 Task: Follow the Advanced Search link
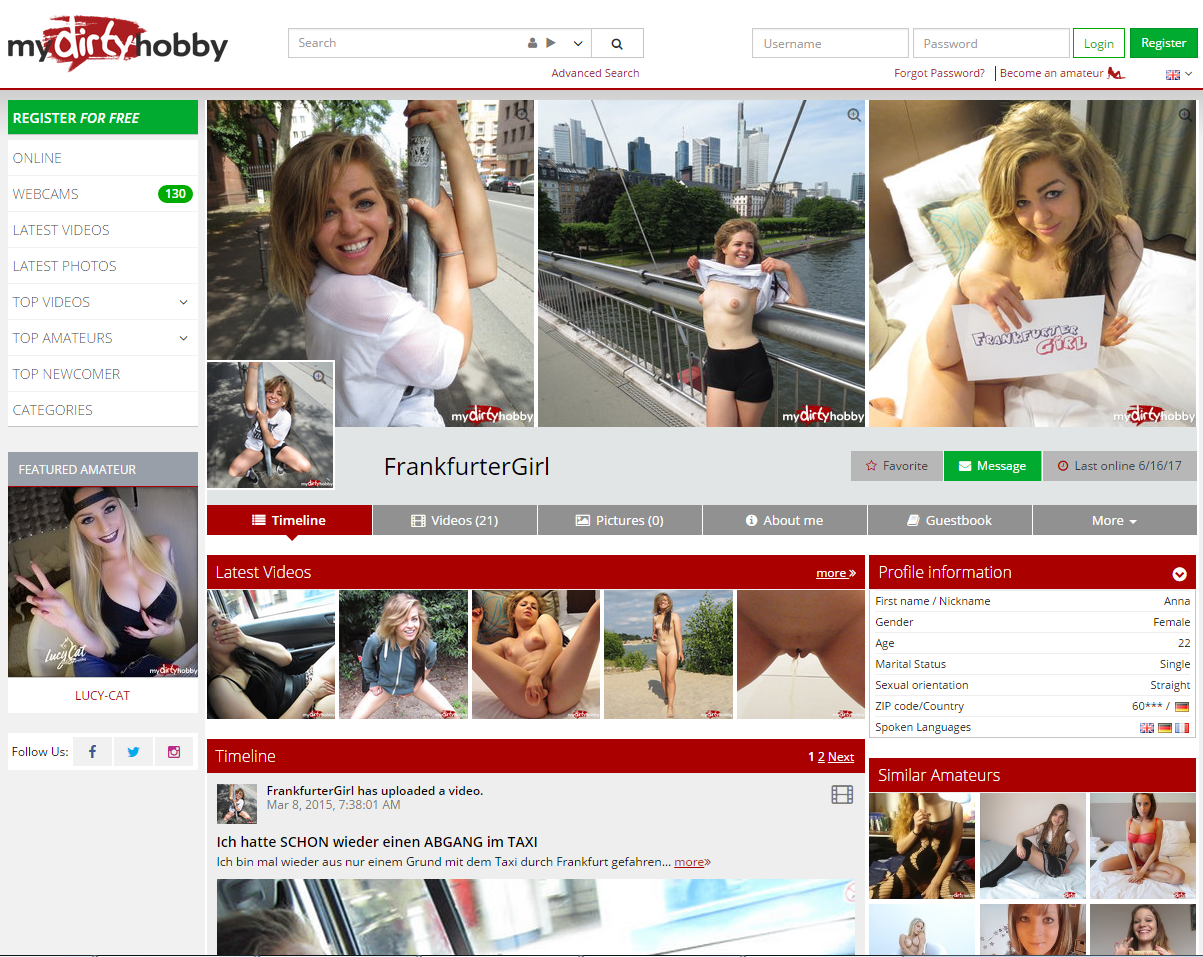click(595, 73)
